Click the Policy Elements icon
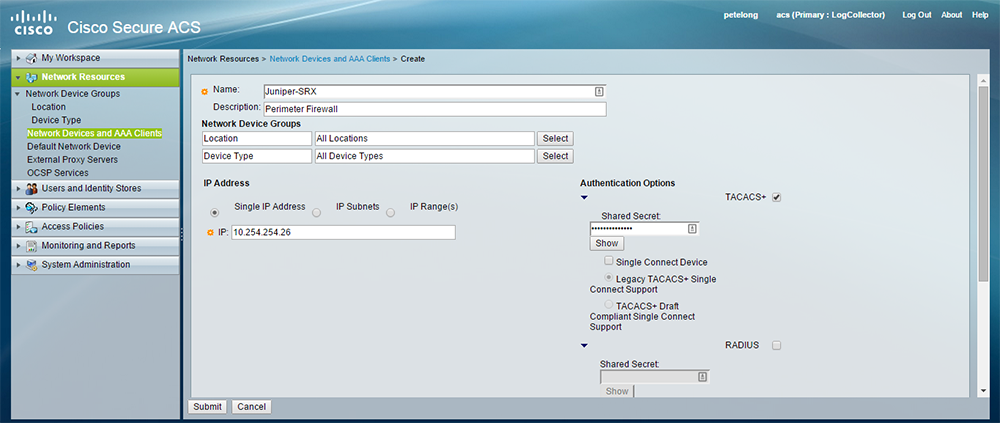Viewport: 1000px width, 423px height. click(32, 208)
